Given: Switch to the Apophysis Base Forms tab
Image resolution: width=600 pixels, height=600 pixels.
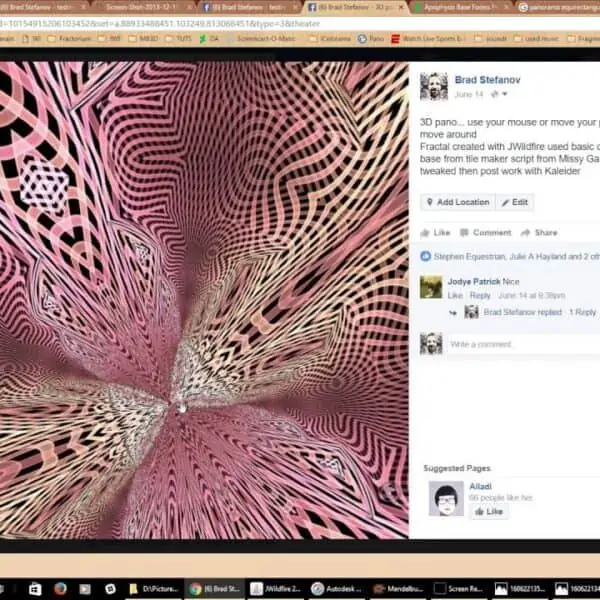Looking at the screenshot, I should point(461,7).
